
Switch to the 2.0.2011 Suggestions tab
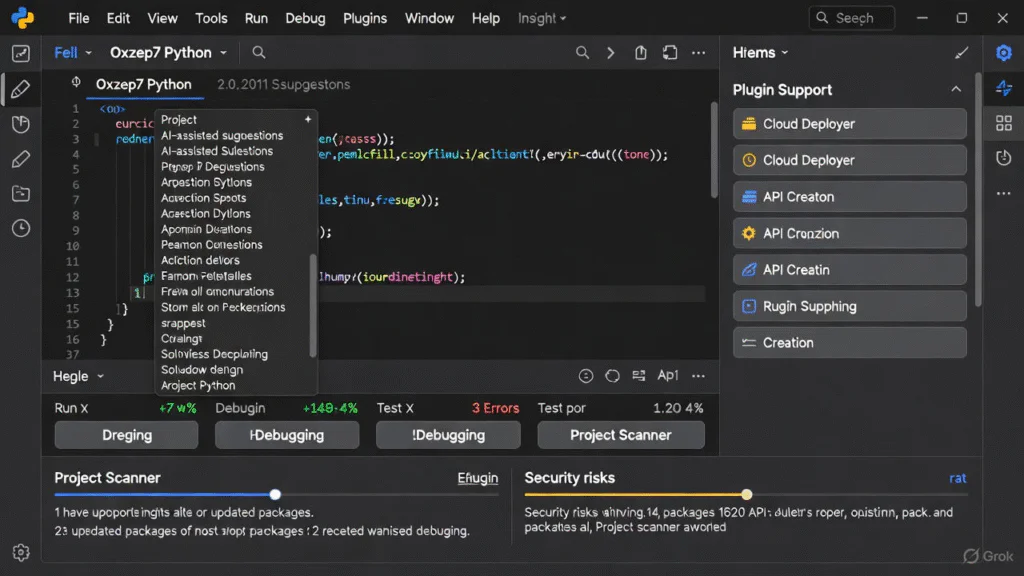(283, 85)
